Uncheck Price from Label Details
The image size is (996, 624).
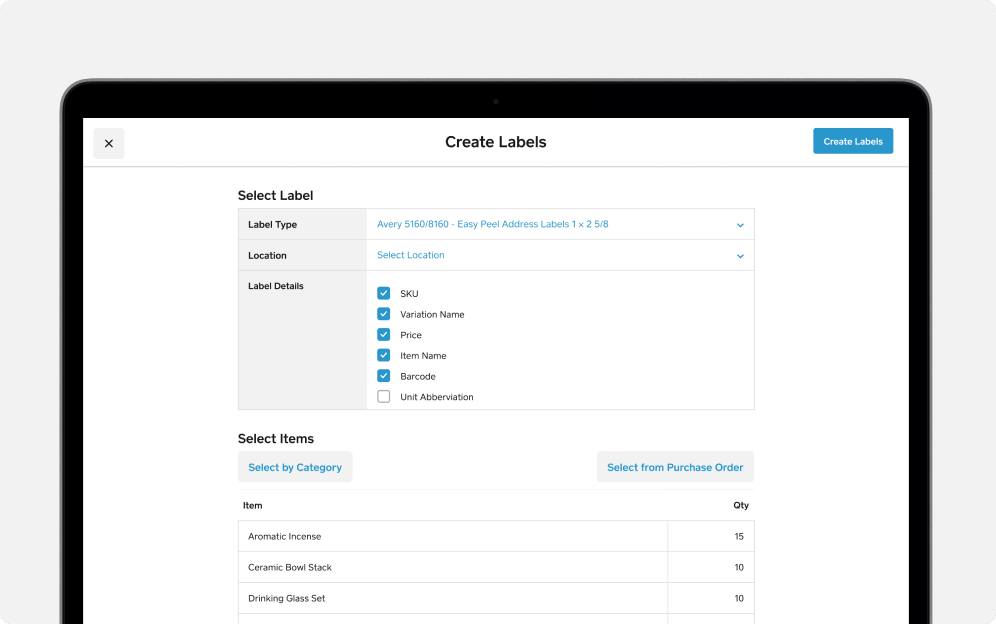point(383,334)
